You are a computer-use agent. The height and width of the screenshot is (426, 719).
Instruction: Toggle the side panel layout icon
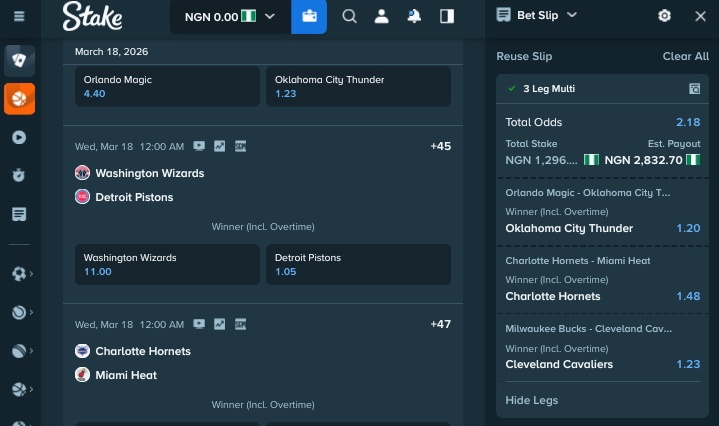tap(447, 17)
